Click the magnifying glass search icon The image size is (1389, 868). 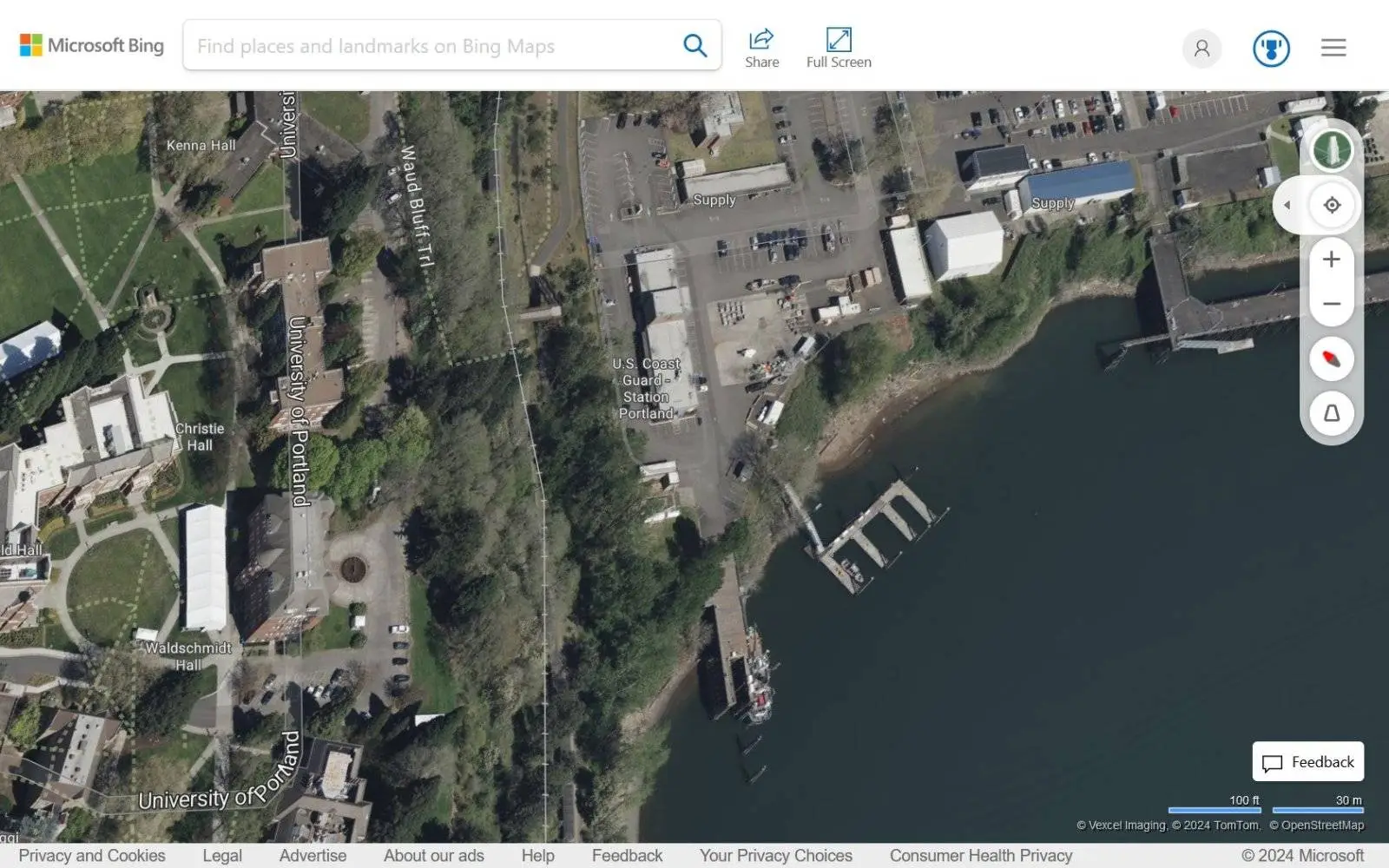[x=694, y=45]
